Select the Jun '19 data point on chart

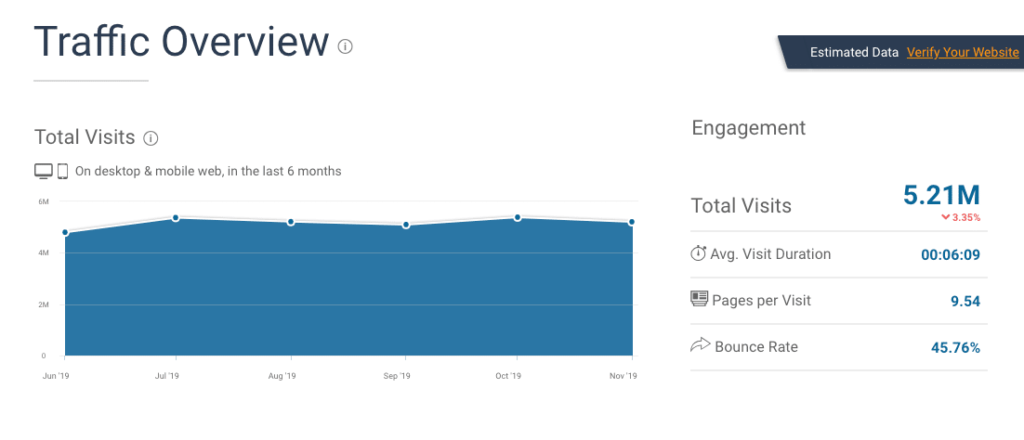pos(65,233)
